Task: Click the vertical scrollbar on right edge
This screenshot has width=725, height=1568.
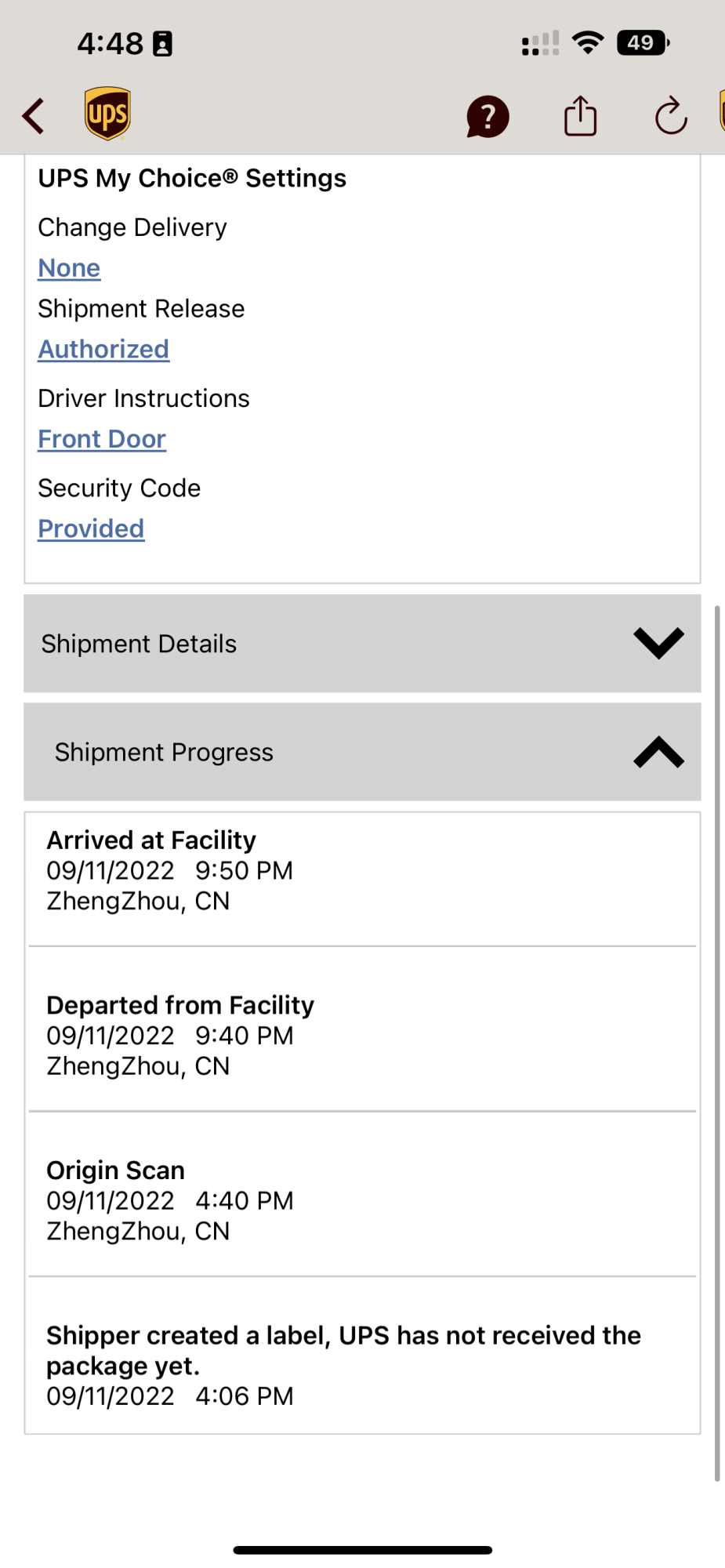Action: (x=716, y=1043)
